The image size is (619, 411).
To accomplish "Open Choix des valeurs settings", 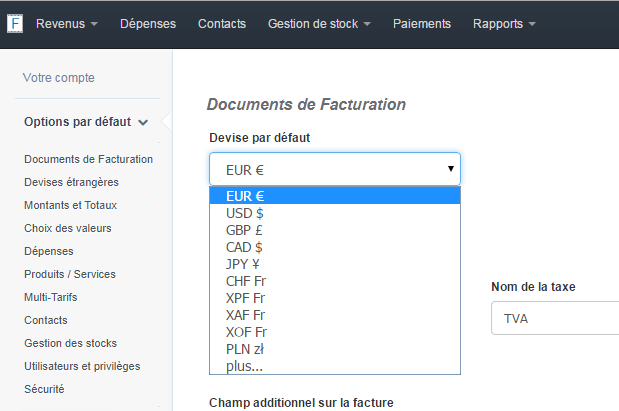I will 68,228.
